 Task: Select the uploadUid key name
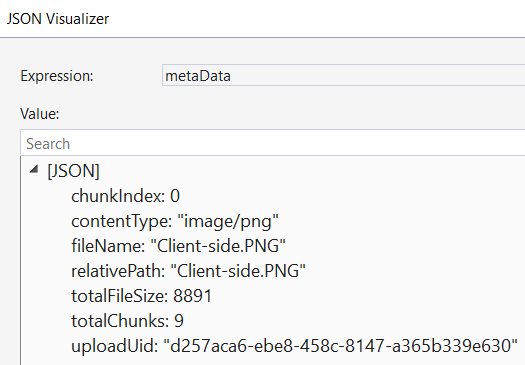point(115,346)
